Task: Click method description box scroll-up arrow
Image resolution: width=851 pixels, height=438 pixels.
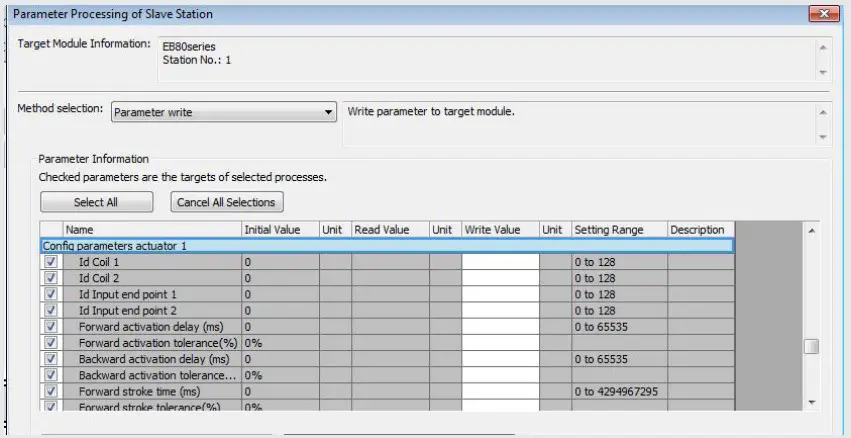Action: tap(823, 112)
